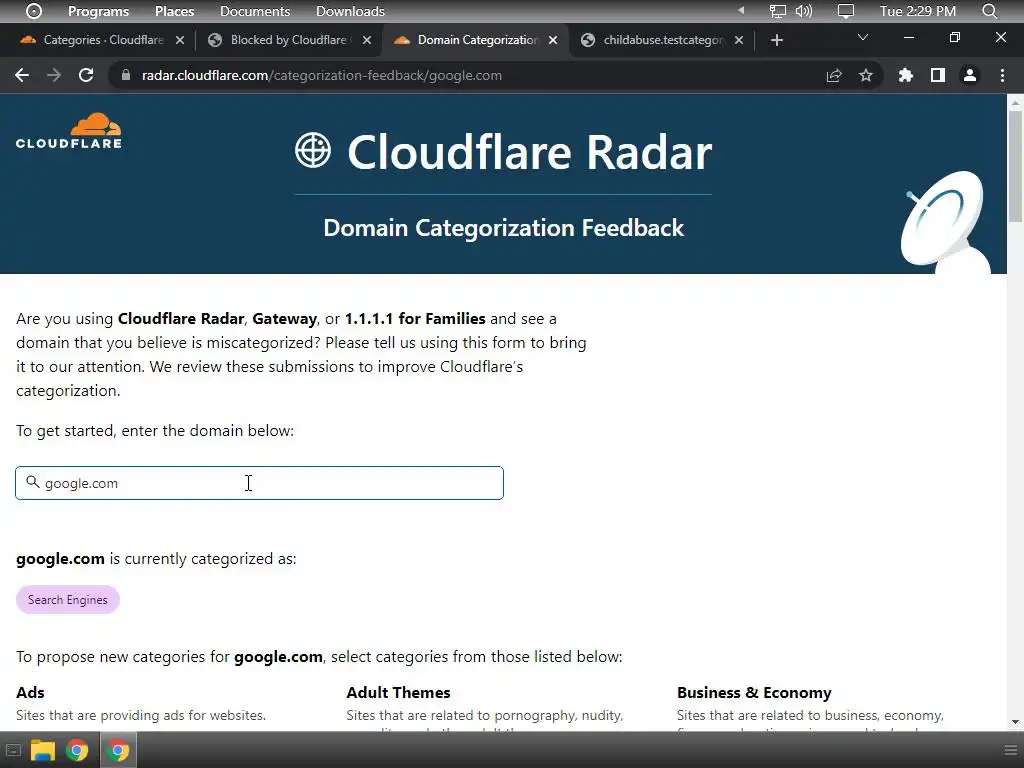Click the address bar URL
The image size is (1024, 768).
pyautogui.click(x=322, y=75)
